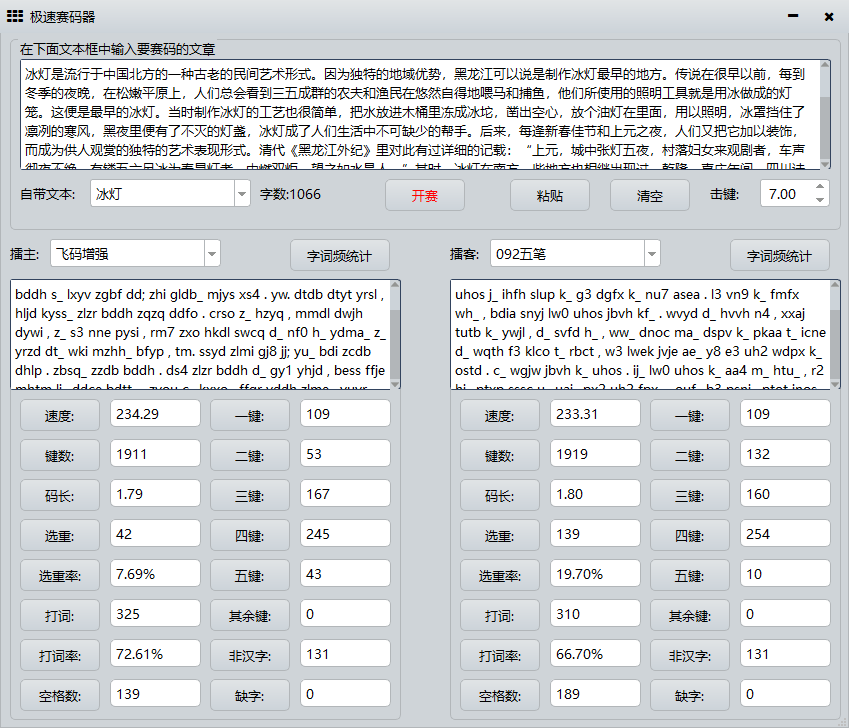Image resolution: width=849 pixels, height=728 pixels.
Task: Click the left code output scrollbar
Action: point(395,335)
